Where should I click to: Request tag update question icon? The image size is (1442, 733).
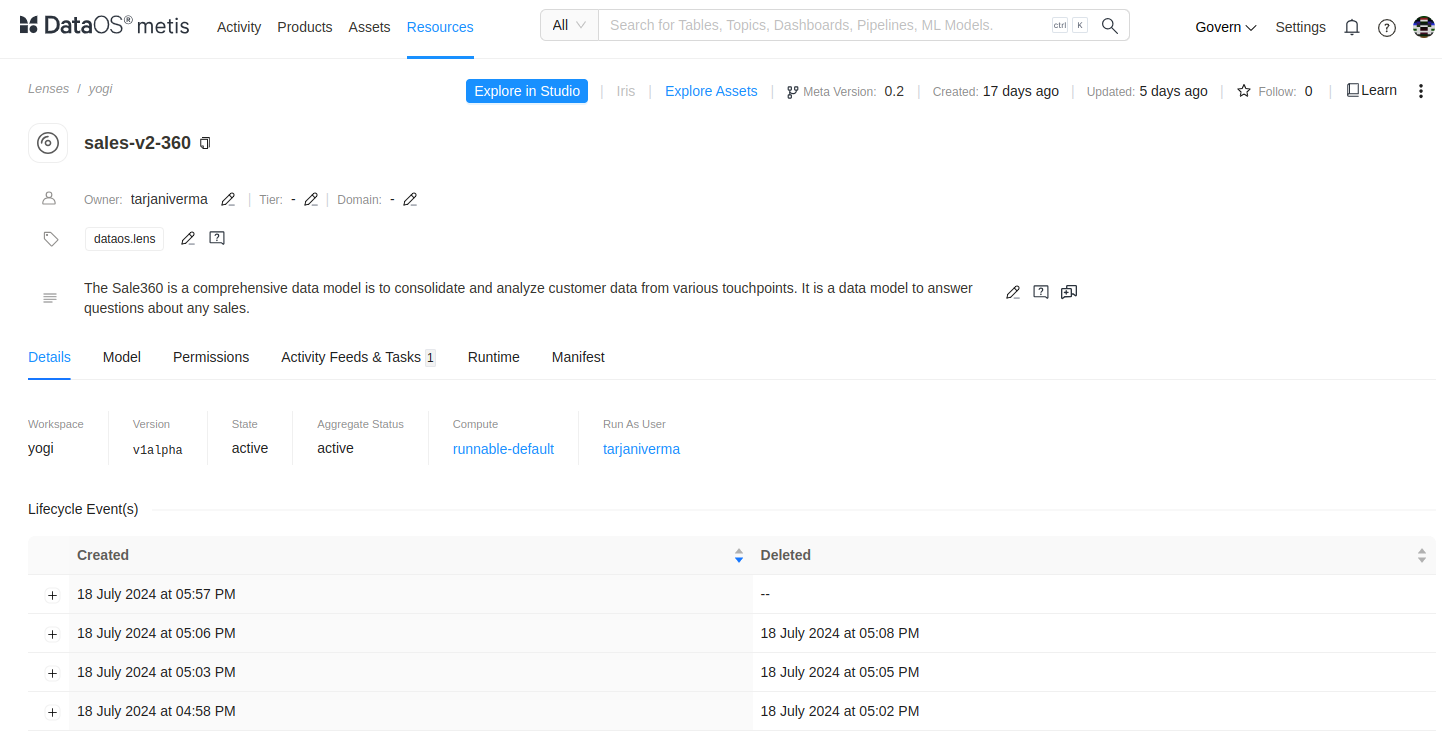[x=217, y=238]
